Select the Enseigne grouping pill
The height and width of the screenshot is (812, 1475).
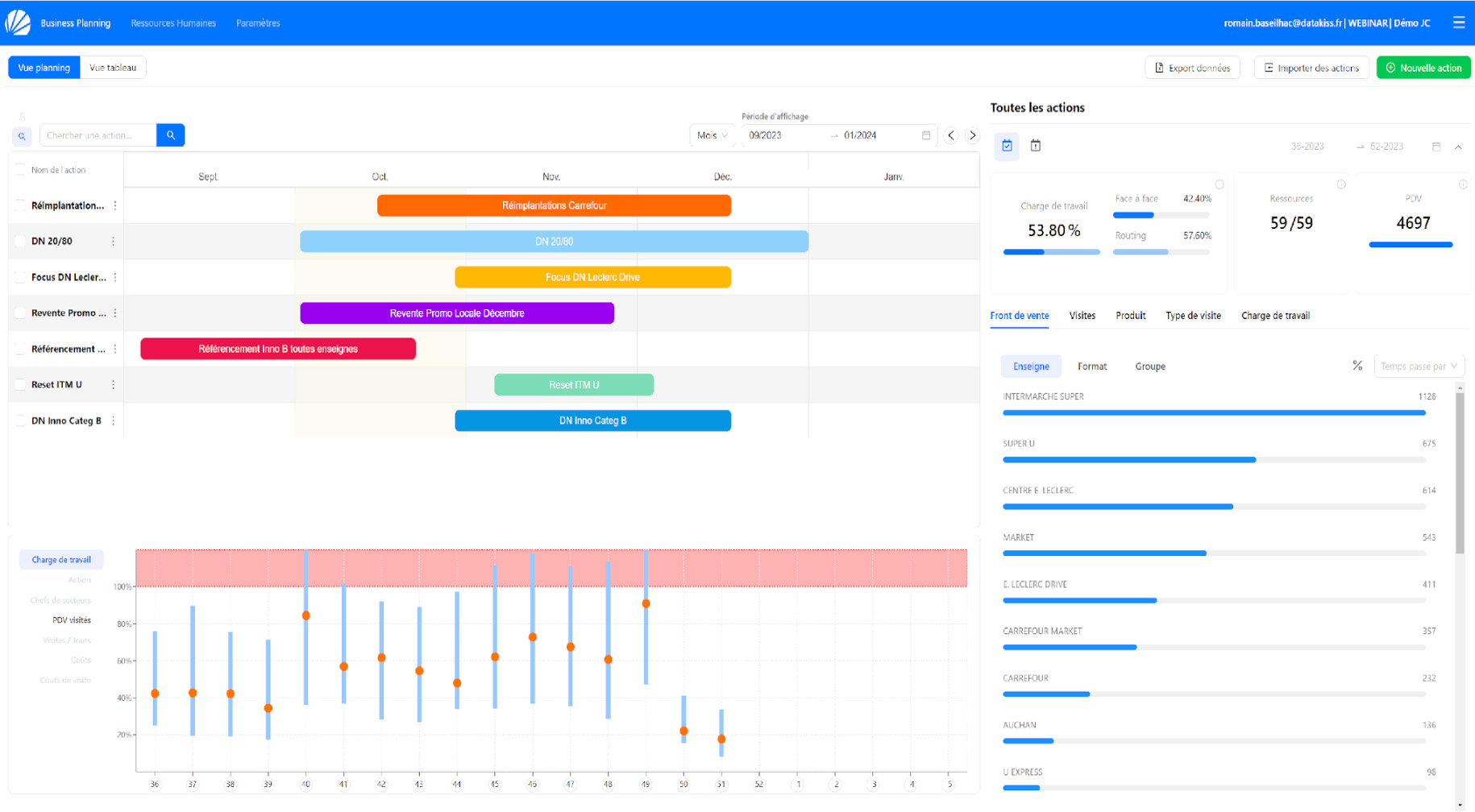click(x=1031, y=366)
